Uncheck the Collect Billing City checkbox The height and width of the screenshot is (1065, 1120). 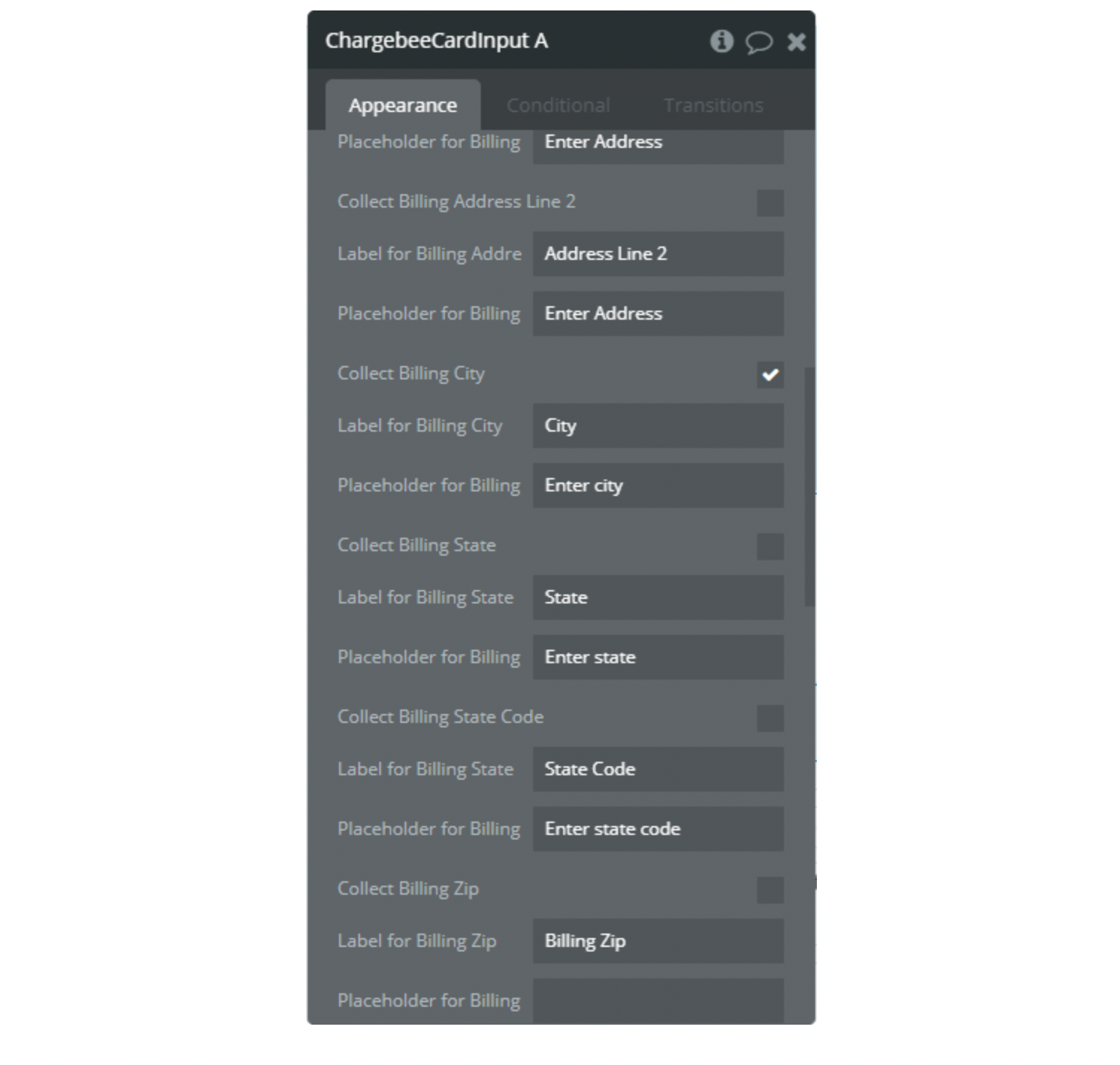770,374
